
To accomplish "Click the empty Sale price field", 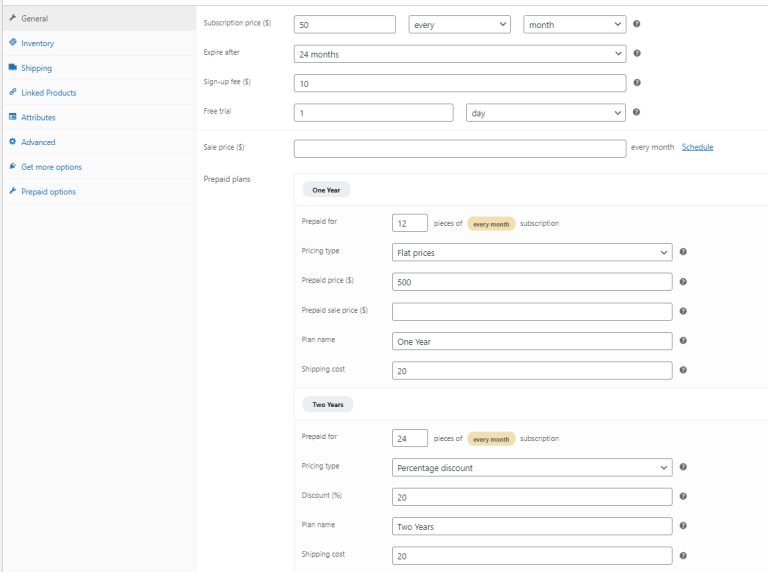I will [x=460, y=148].
